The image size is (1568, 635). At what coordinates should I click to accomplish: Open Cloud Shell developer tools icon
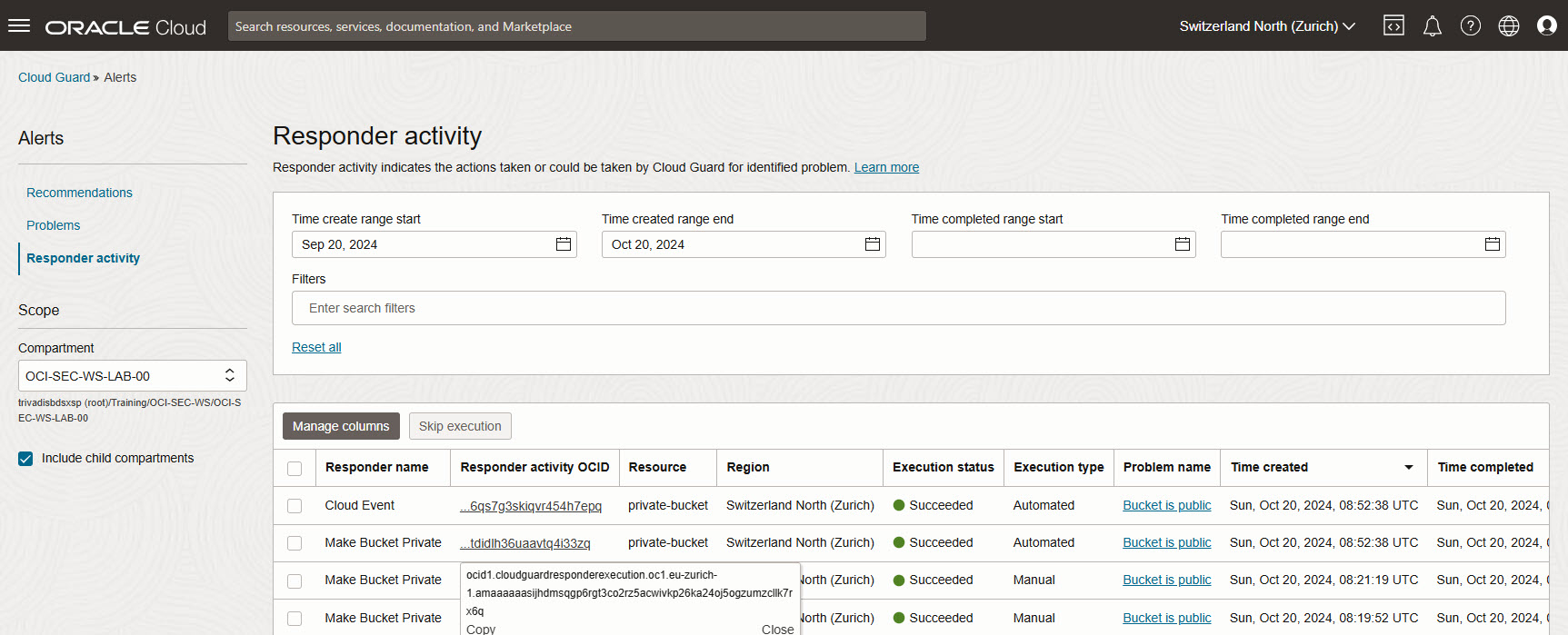[x=1393, y=25]
